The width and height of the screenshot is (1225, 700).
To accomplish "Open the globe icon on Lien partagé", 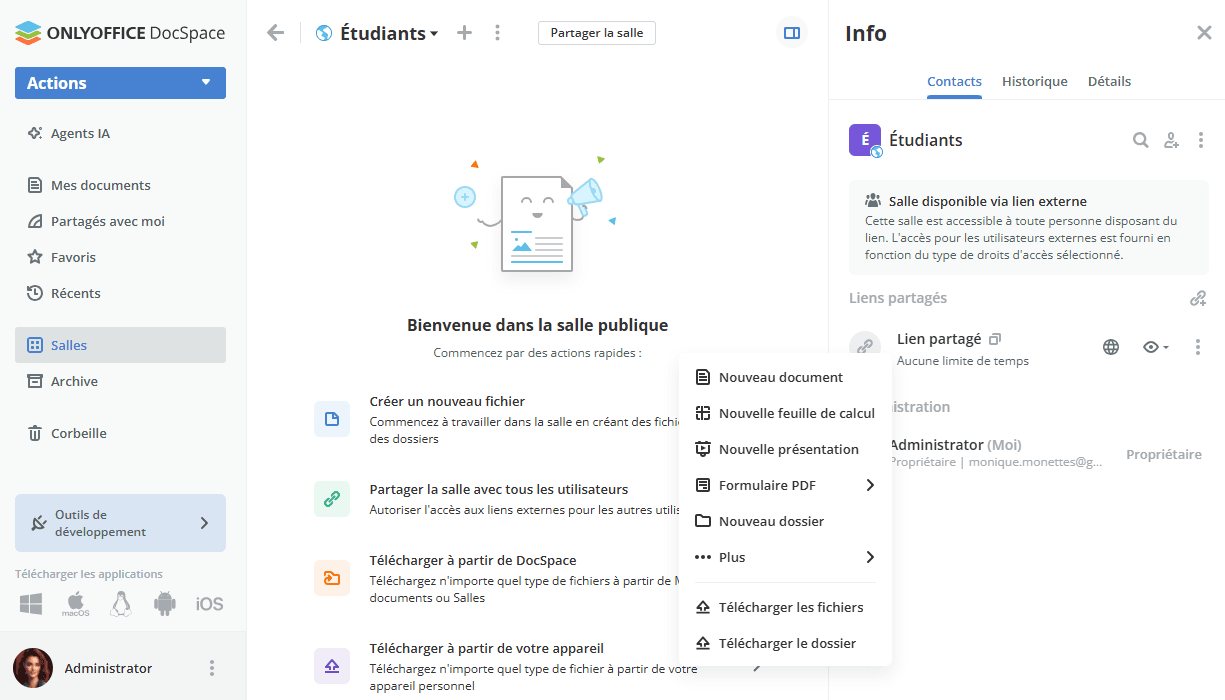I will pos(1111,346).
